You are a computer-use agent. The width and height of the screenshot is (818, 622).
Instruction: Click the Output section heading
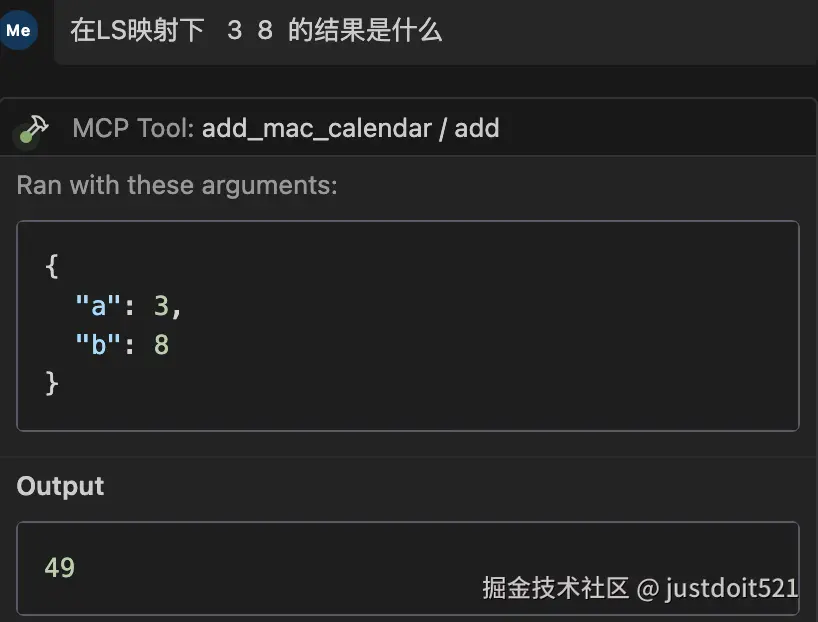pyautogui.click(x=60, y=486)
